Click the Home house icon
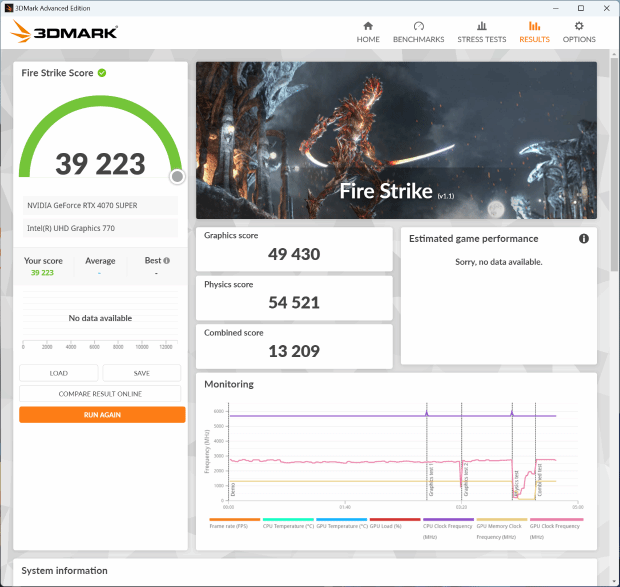This screenshot has width=620, height=587. click(x=368, y=26)
